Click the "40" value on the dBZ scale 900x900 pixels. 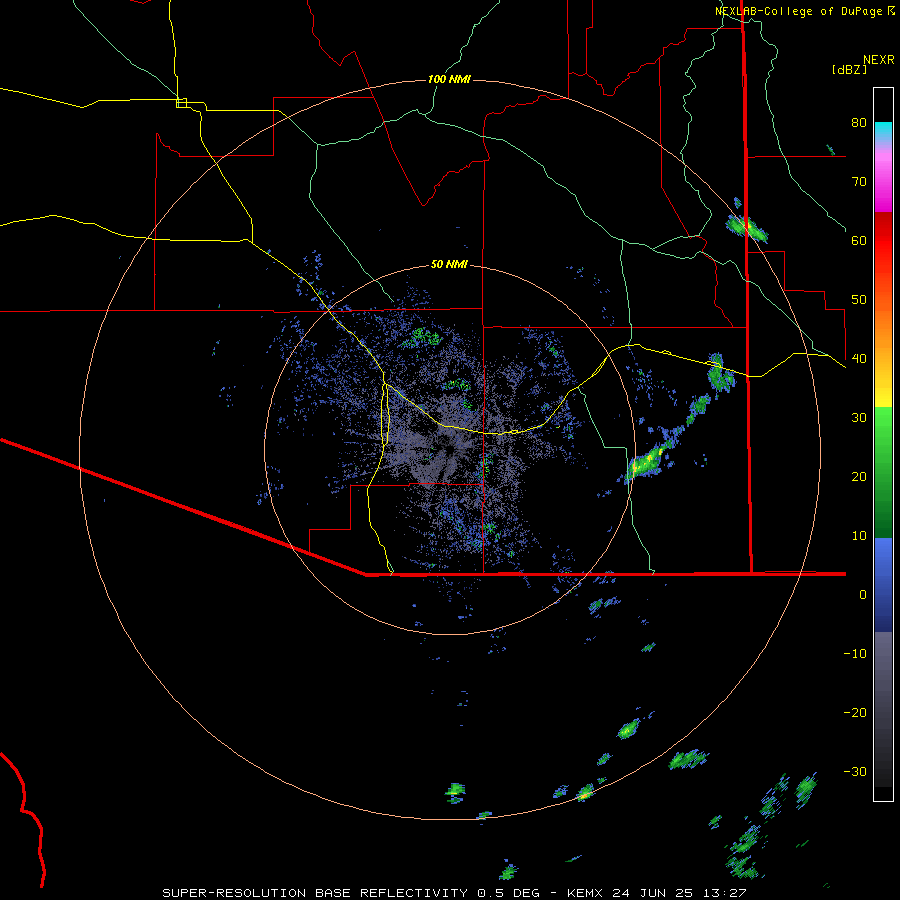859,359
